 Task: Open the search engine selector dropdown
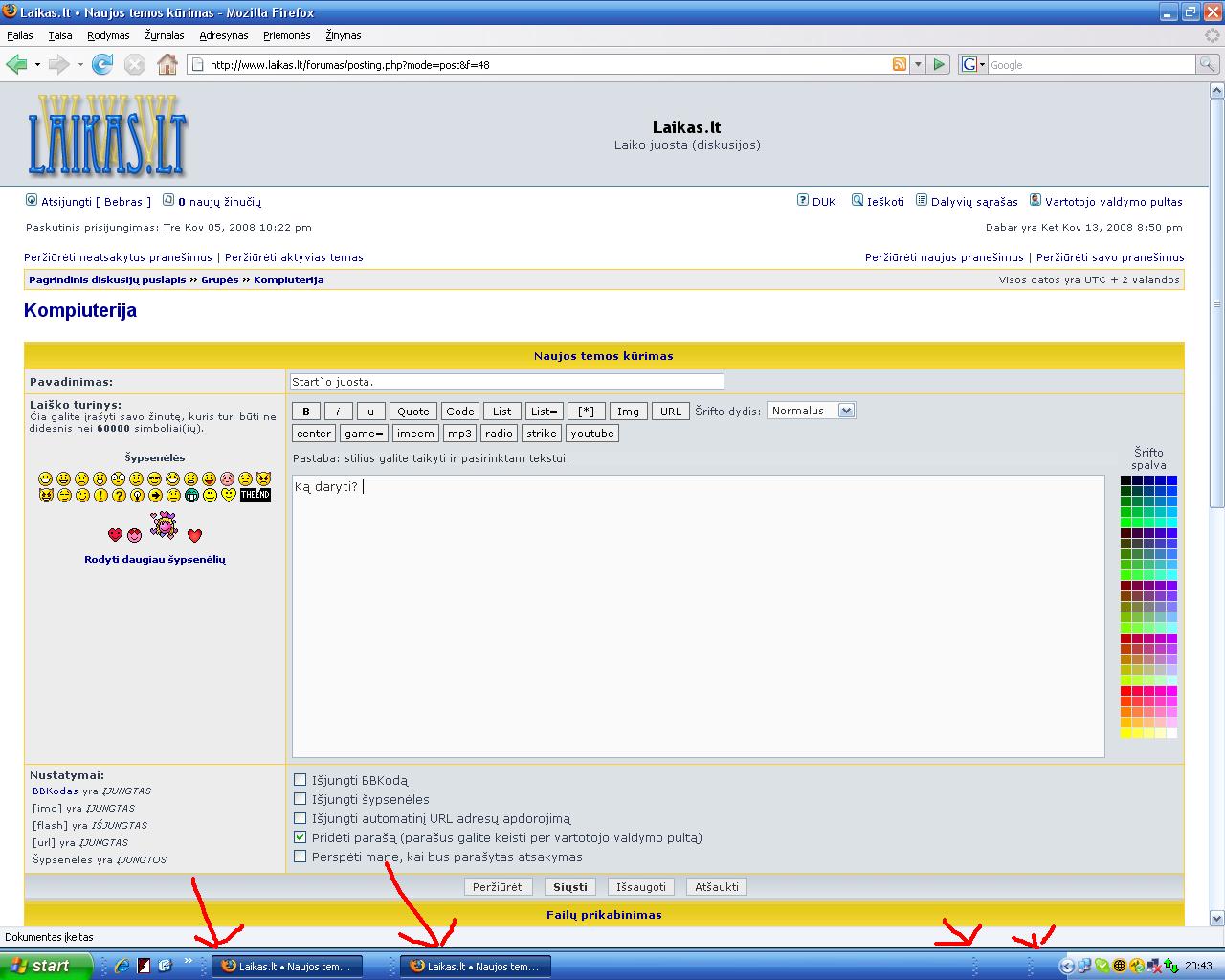tap(973, 64)
